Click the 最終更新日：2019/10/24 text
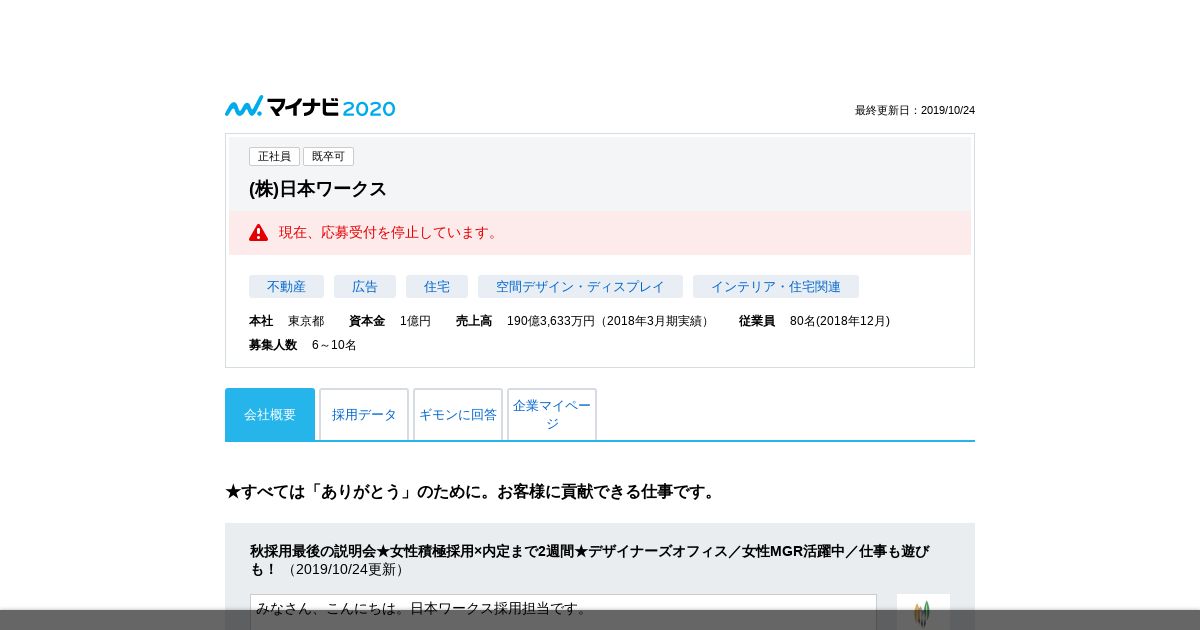1200x630 pixels. (x=915, y=110)
